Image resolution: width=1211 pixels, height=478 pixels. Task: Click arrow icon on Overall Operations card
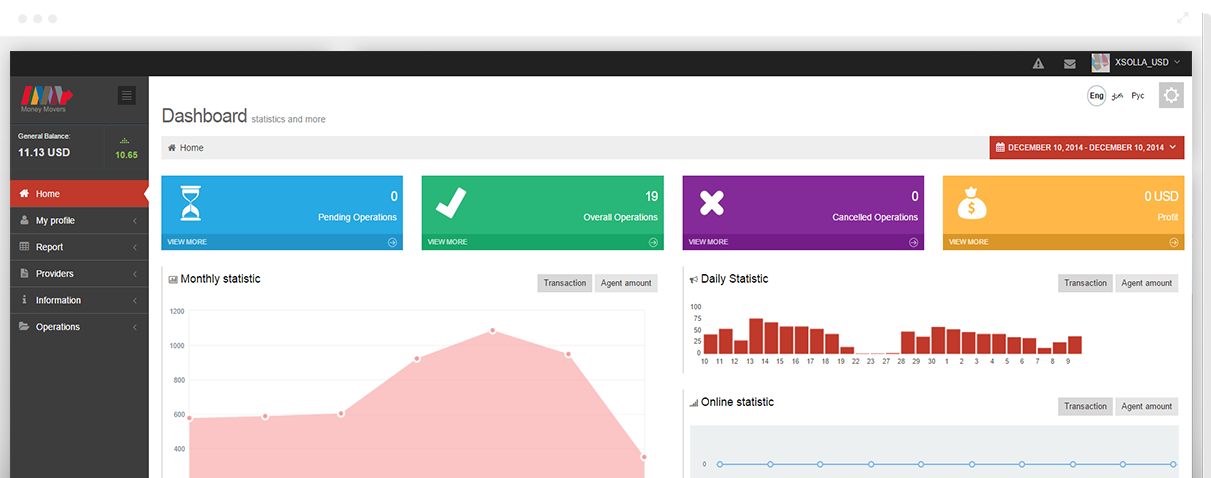point(653,242)
